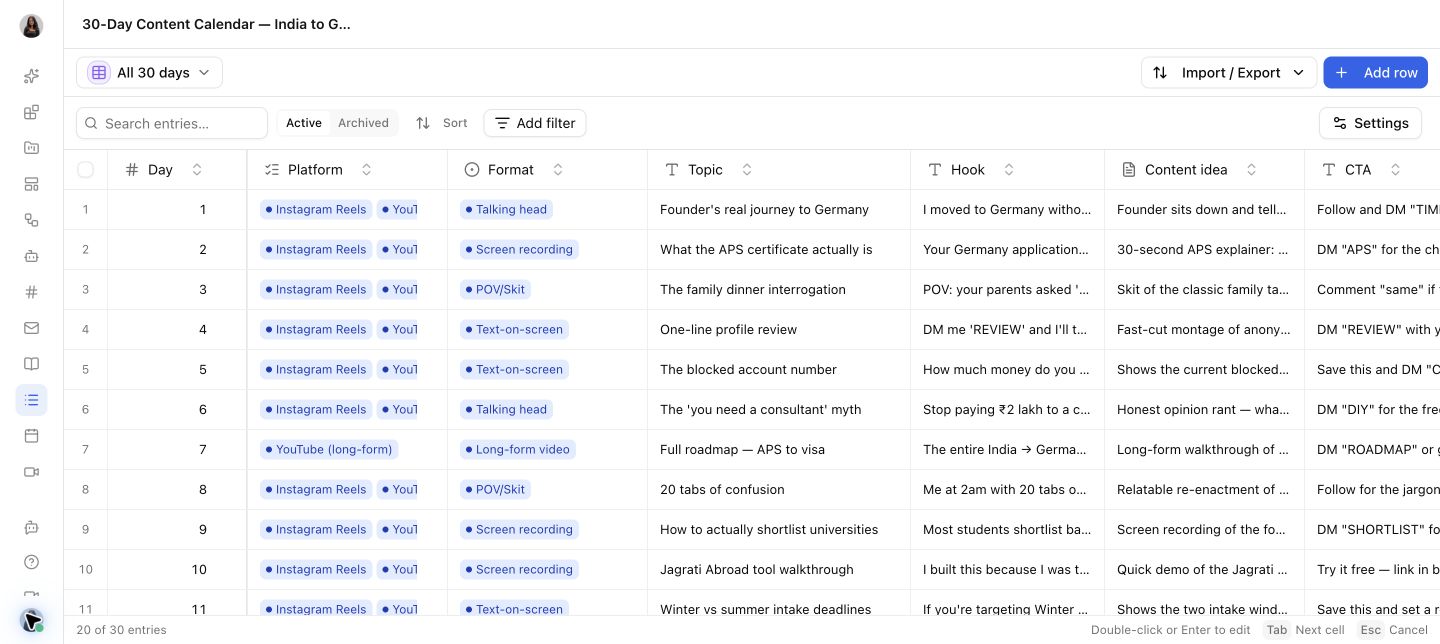Open the Import / Export dropdown
This screenshot has width=1440, height=644.
pyautogui.click(x=1228, y=72)
